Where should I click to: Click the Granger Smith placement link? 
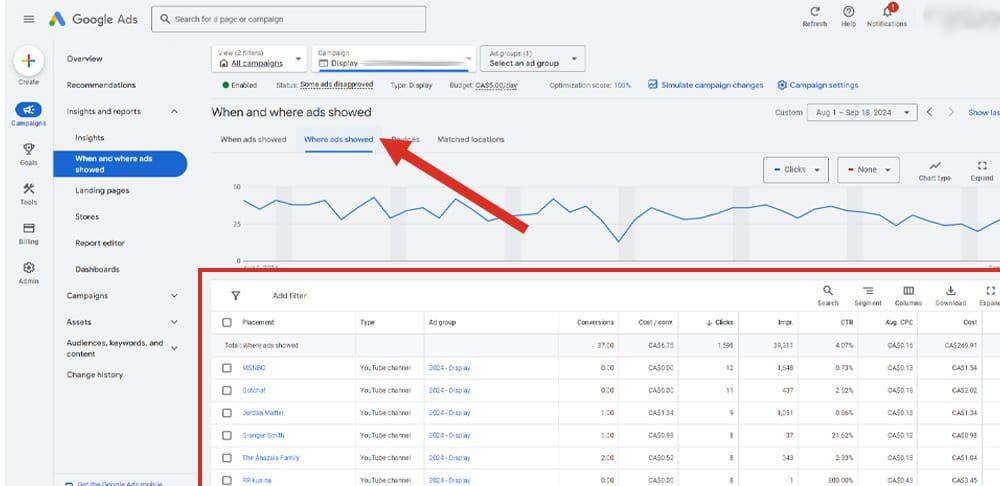point(263,436)
